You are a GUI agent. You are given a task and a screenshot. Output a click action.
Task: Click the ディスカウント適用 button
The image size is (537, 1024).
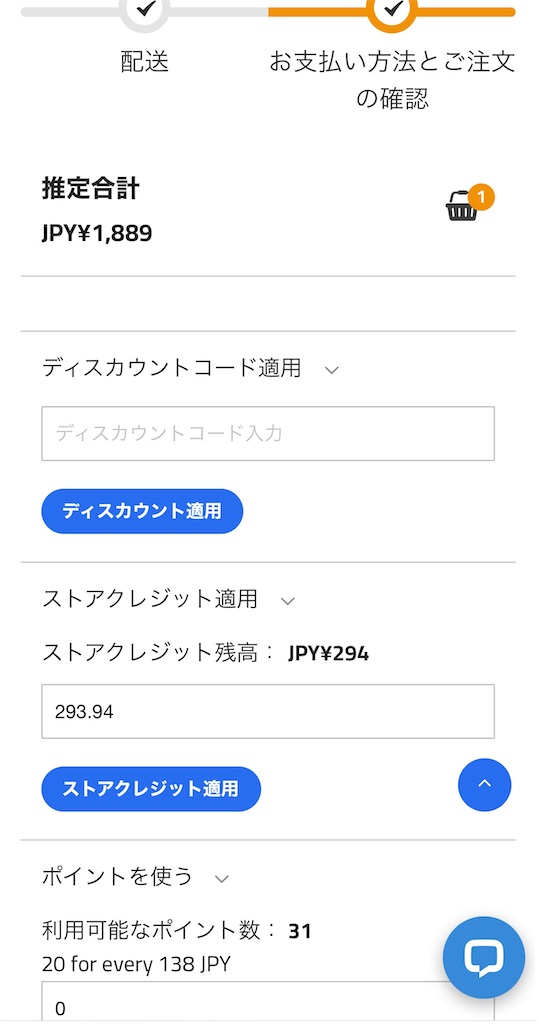(x=142, y=511)
